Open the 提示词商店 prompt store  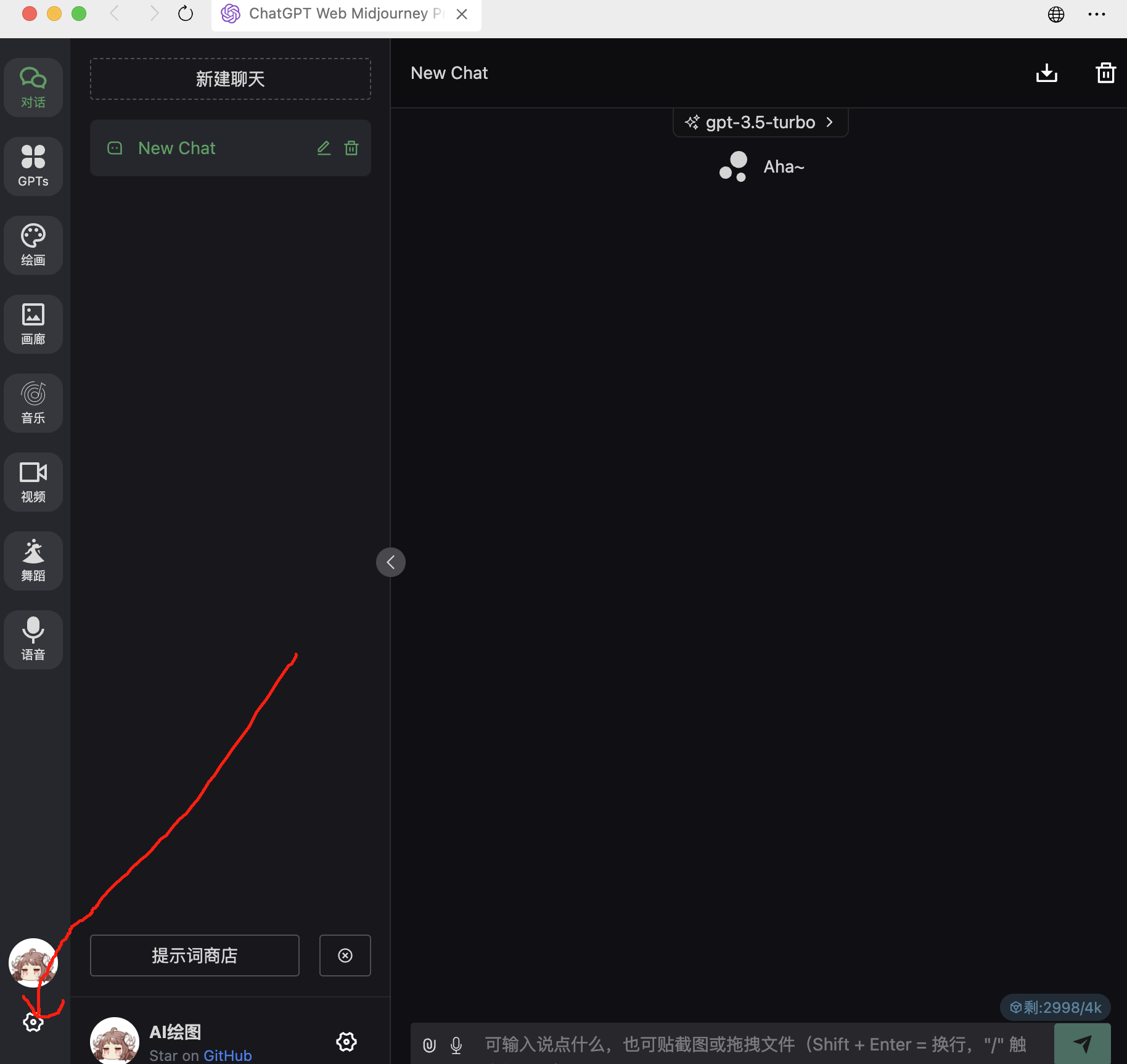(195, 956)
